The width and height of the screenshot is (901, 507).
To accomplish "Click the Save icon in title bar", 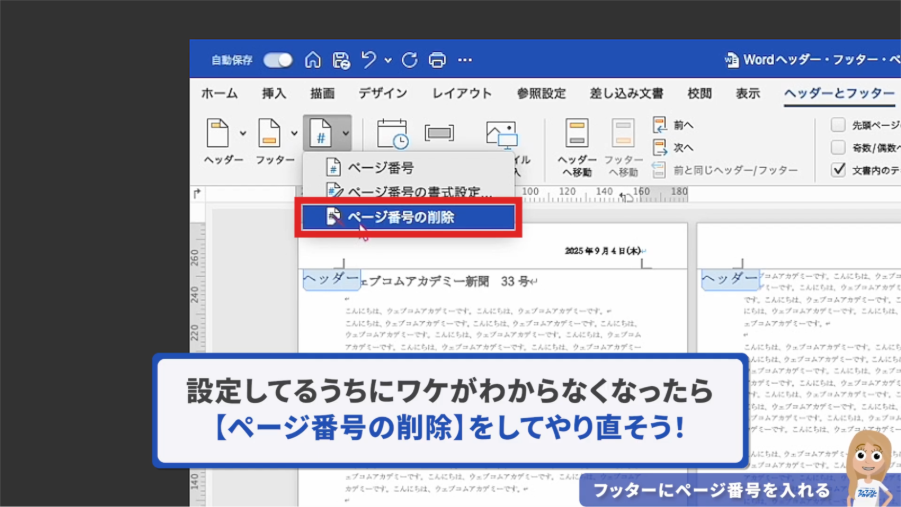I will 341,60.
